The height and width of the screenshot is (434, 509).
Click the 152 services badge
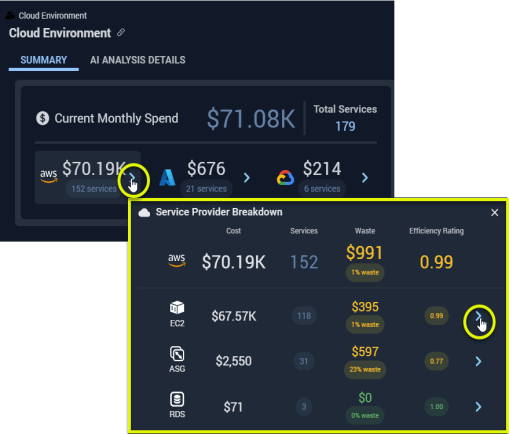tap(94, 189)
